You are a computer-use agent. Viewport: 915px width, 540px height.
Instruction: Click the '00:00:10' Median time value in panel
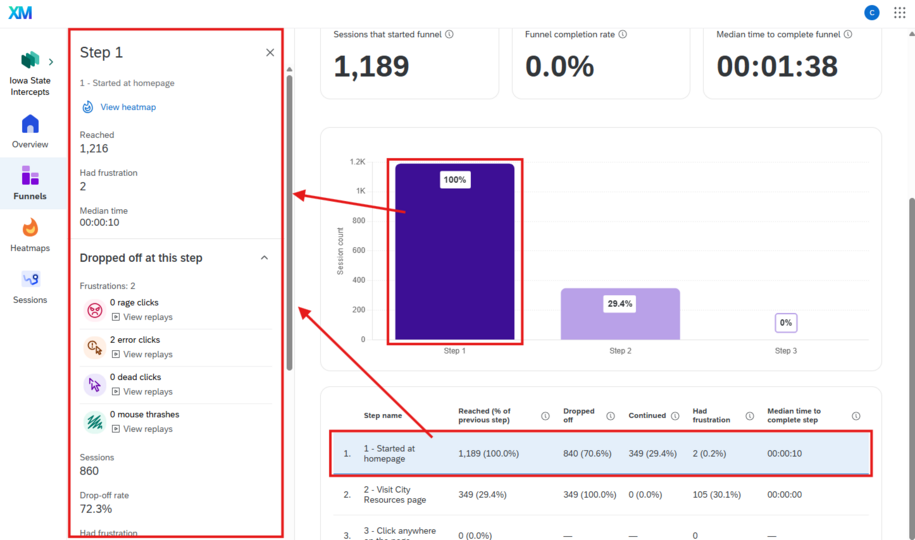99,222
